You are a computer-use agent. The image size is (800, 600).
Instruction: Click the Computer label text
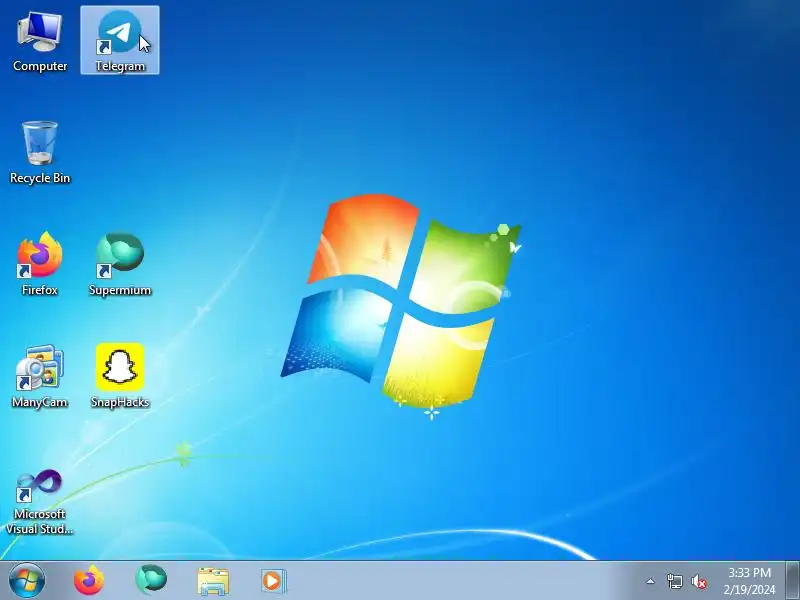40,66
